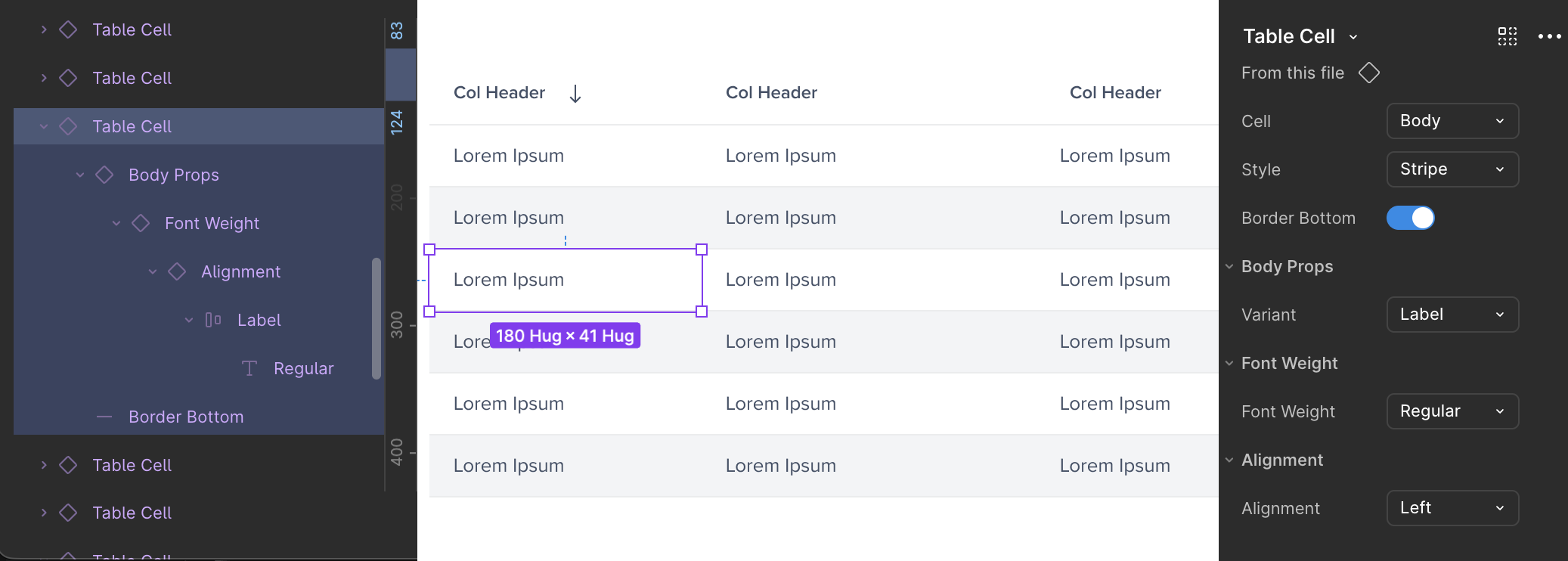The image size is (1568, 561).
Task: Open the three-dots more options menu
Action: (x=1549, y=36)
